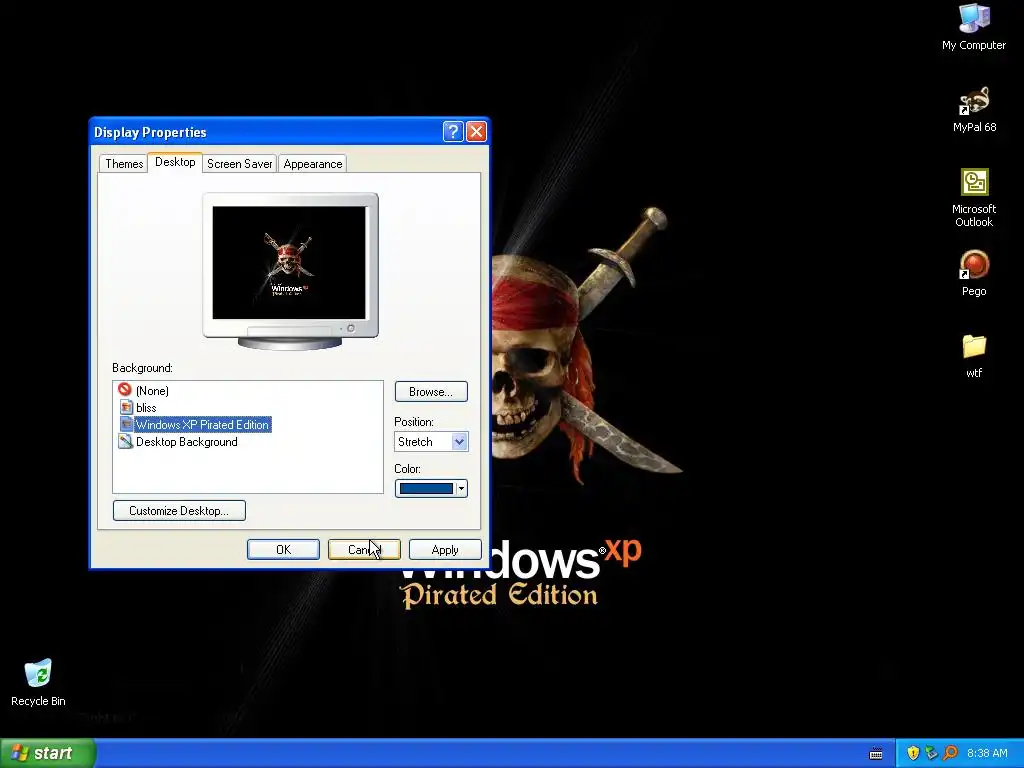The width and height of the screenshot is (1024, 768).
Task: Choose (None) in the Background list
Action: (152, 391)
